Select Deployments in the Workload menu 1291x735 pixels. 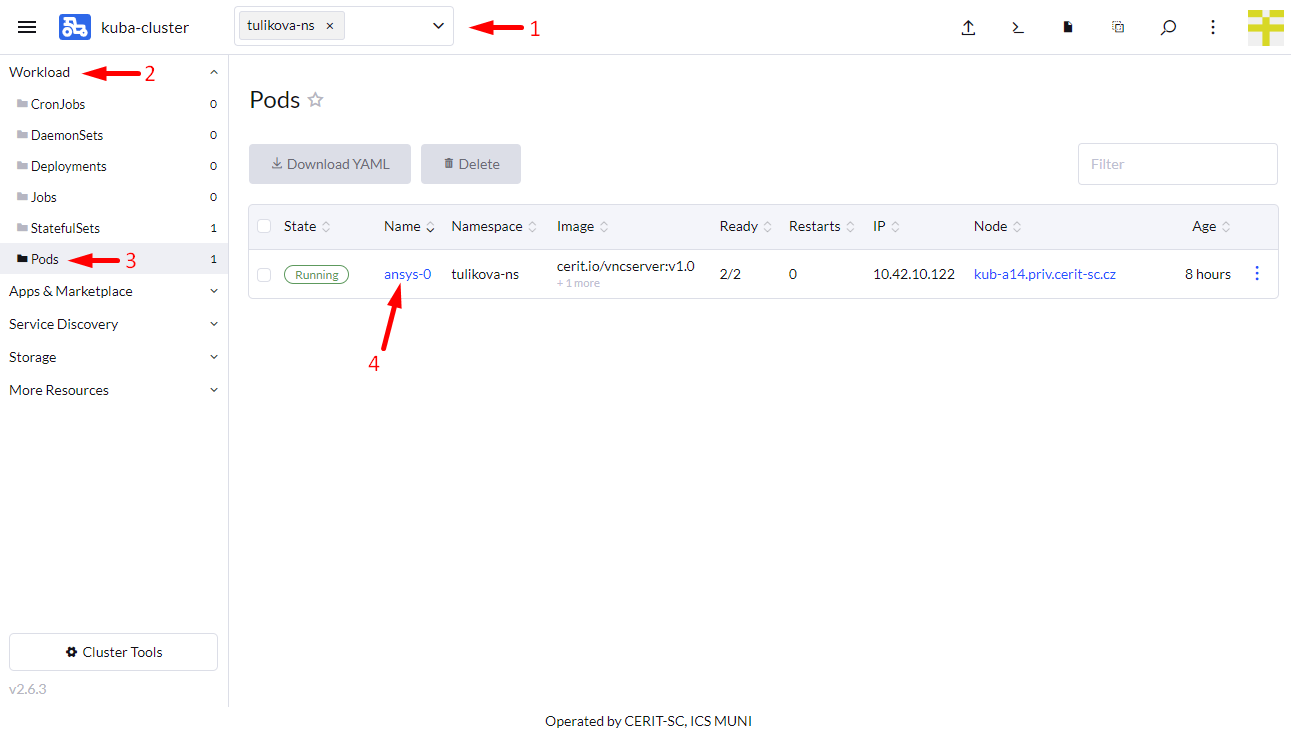pyautogui.click(x=68, y=166)
